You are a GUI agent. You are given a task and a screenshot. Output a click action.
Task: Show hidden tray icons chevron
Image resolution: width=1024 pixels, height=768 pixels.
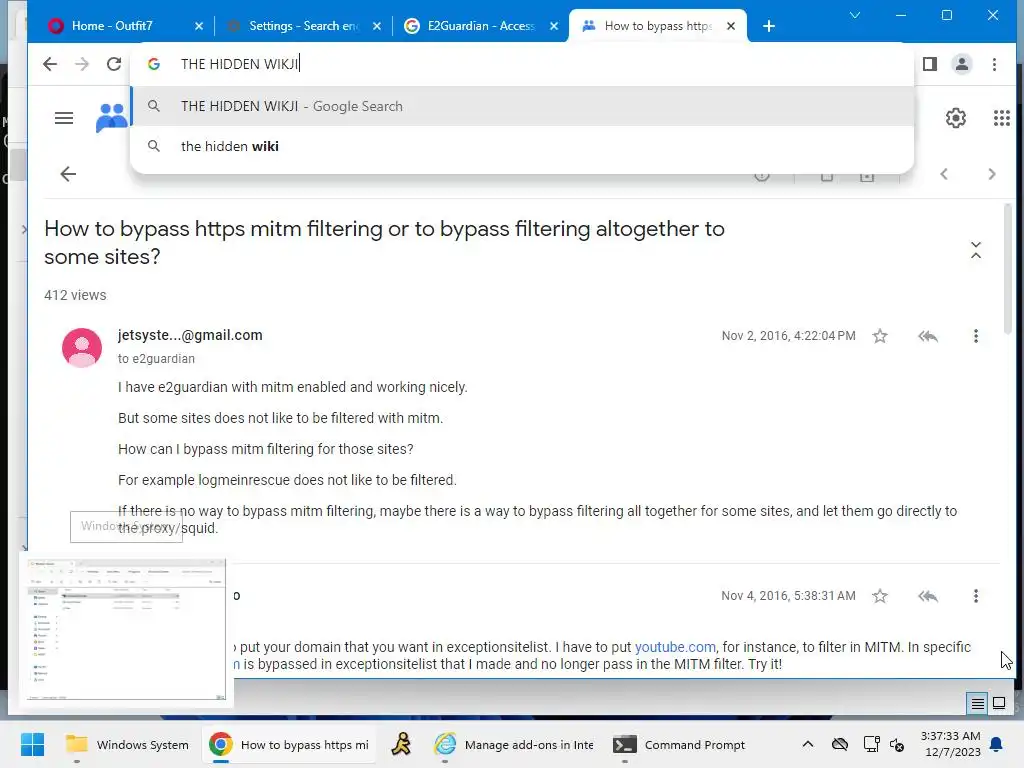point(808,744)
